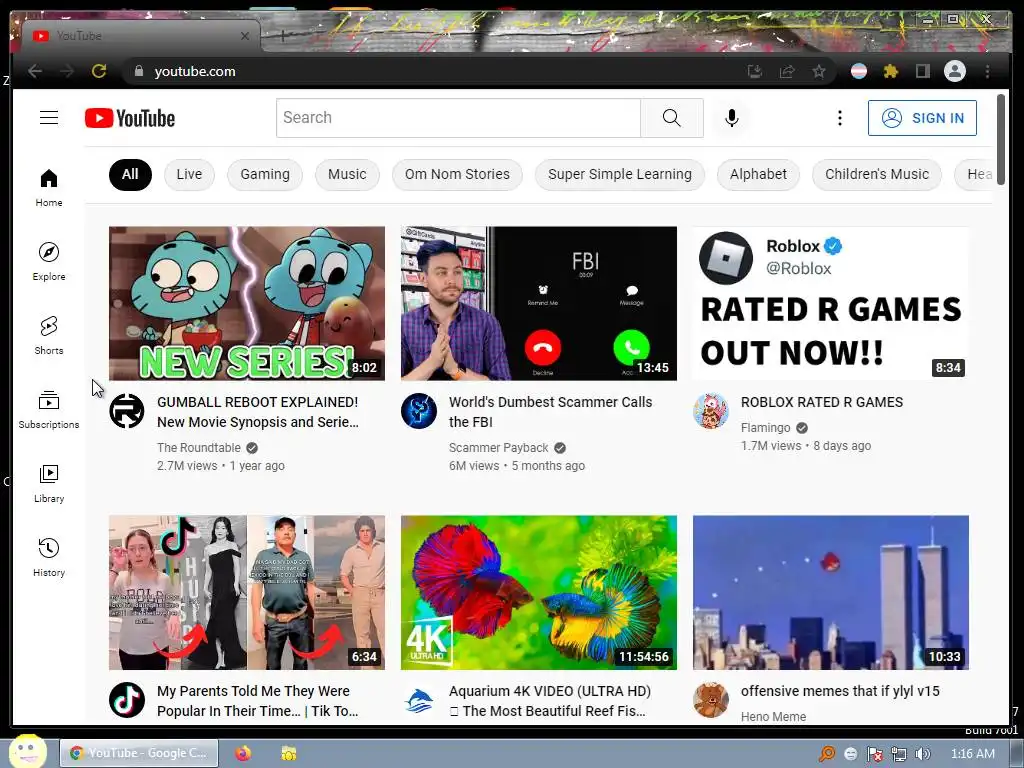The image size is (1024, 768).
Task: Open new tab with plus button
Action: pyautogui.click(x=283, y=36)
